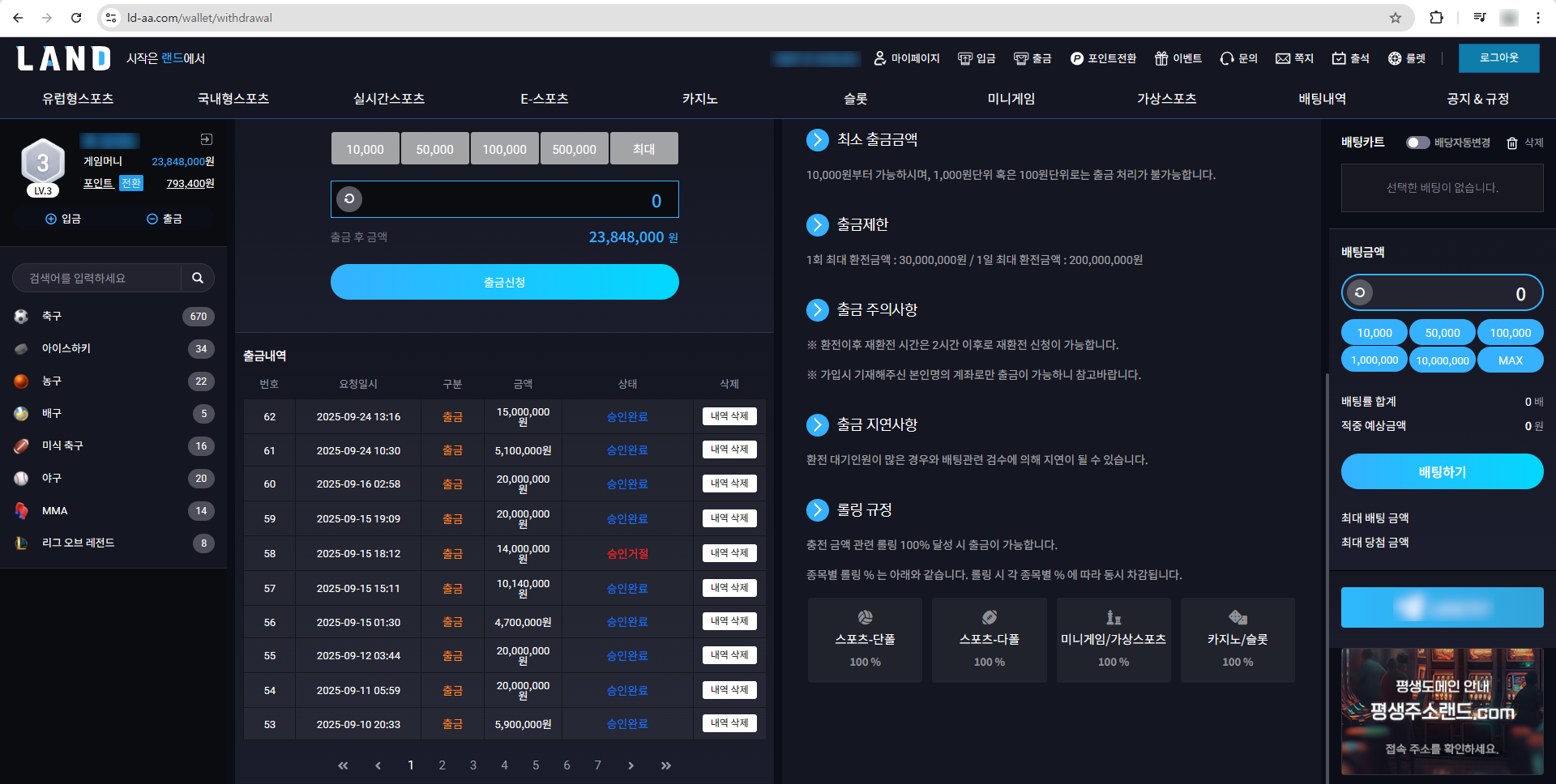Open 출금 in the top header bar
Viewport: 1556px width, 784px height.
pyautogui.click(x=1032, y=58)
